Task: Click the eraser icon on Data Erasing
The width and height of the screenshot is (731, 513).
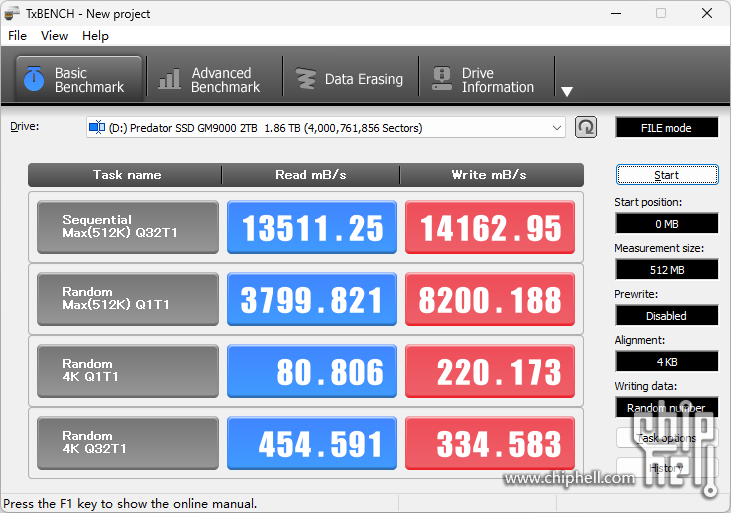Action: [x=306, y=79]
